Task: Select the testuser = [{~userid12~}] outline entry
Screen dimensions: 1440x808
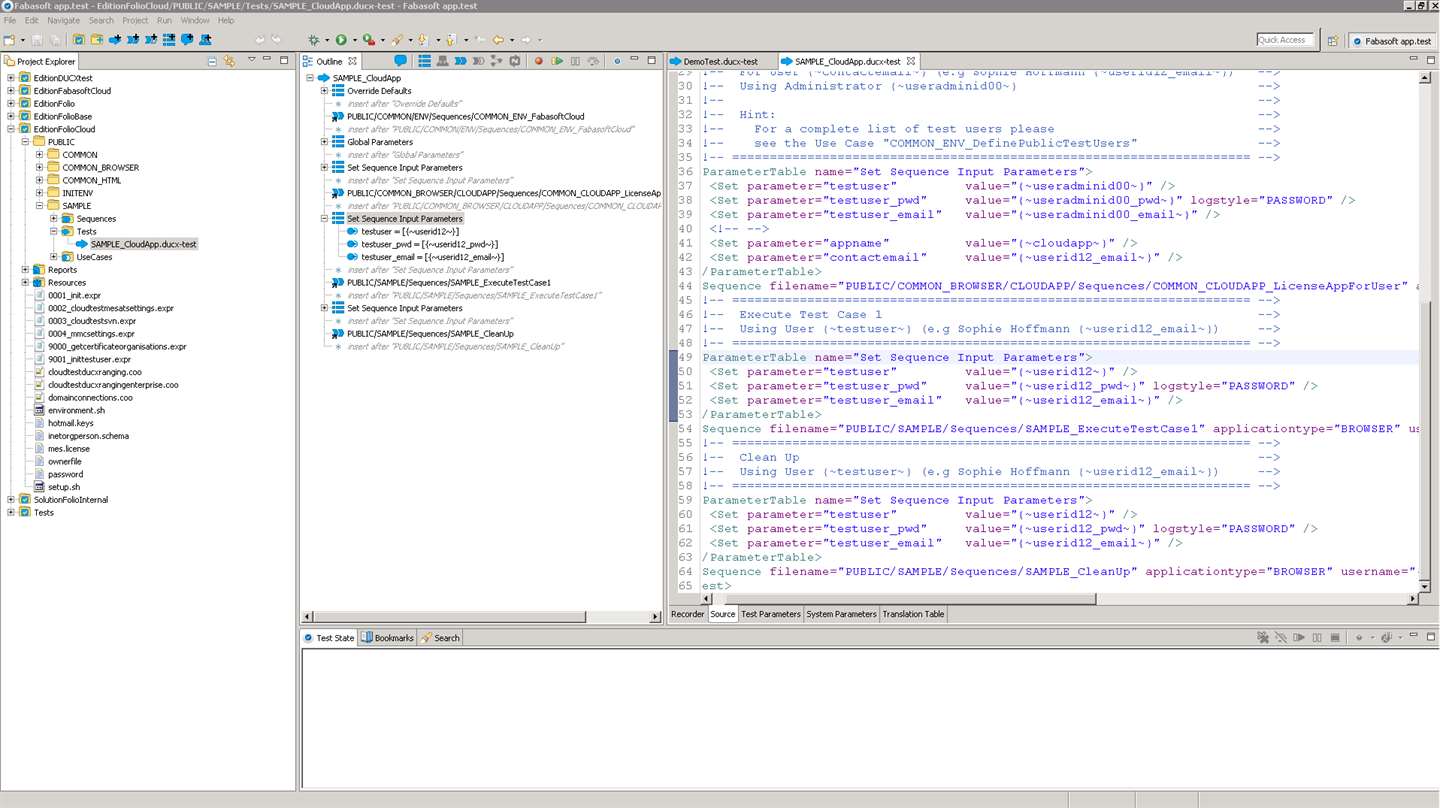Action: tap(403, 232)
